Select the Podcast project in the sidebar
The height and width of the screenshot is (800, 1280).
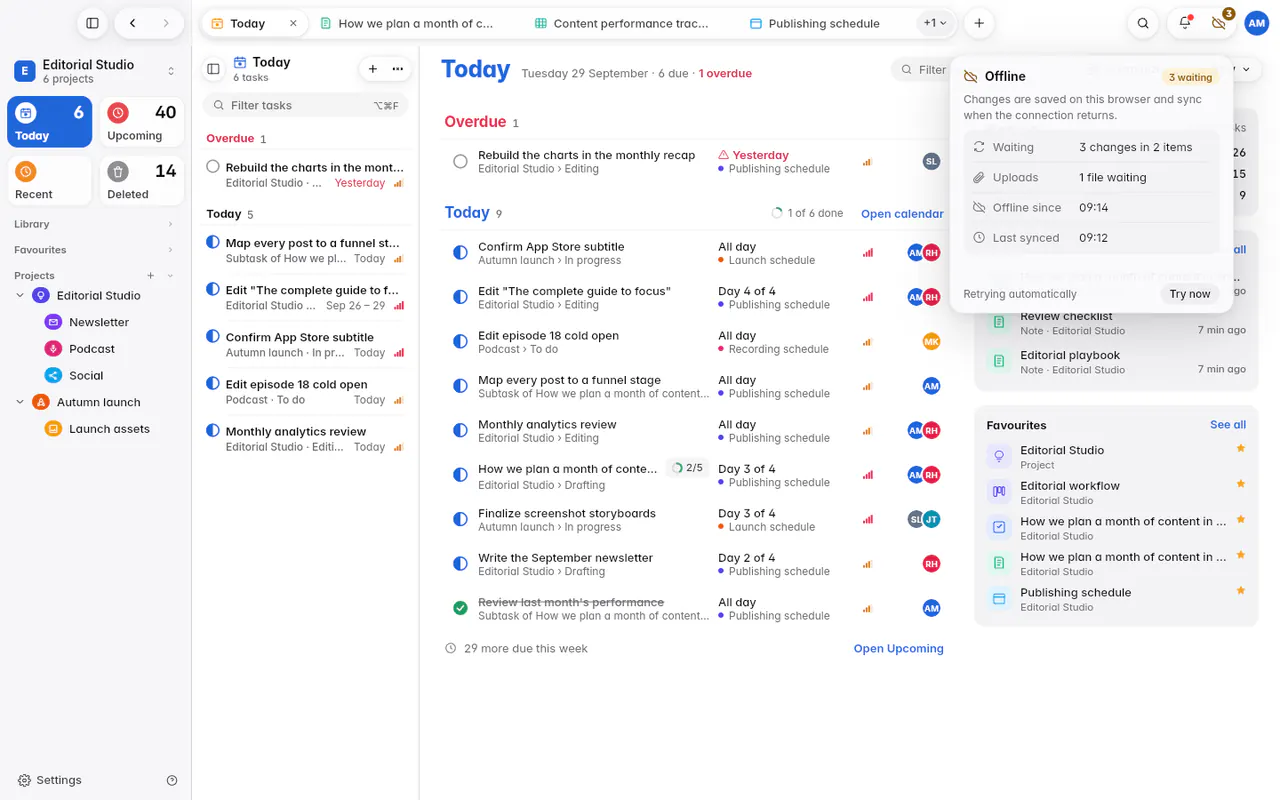pyautogui.click(x=92, y=349)
